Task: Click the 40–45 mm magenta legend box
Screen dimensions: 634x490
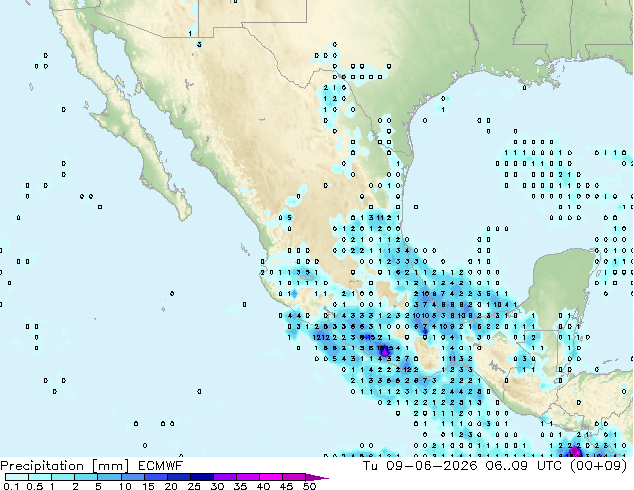Action: pyautogui.click(x=271, y=477)
